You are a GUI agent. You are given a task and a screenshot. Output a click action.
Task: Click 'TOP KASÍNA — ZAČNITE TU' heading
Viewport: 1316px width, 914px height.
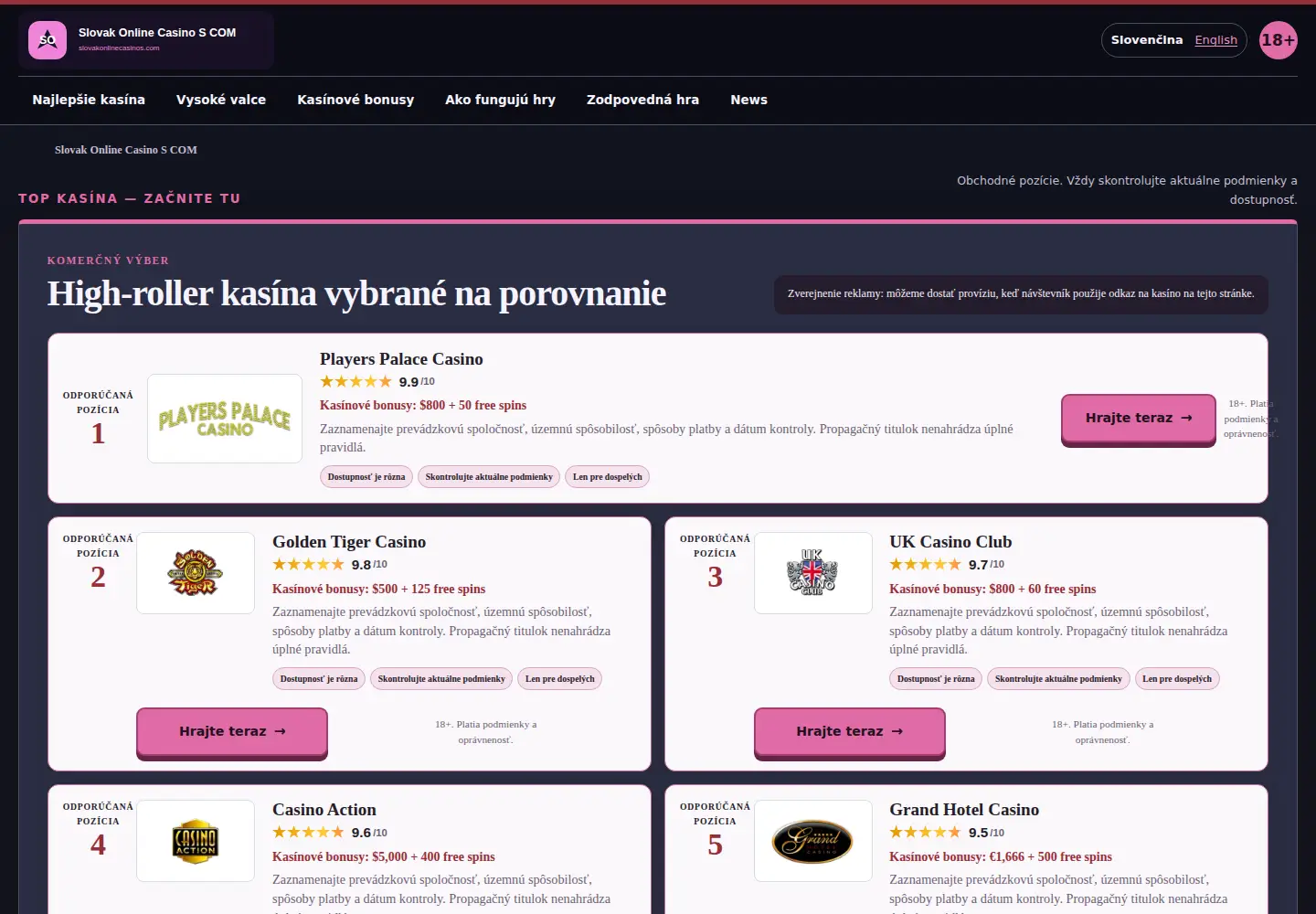130,198
